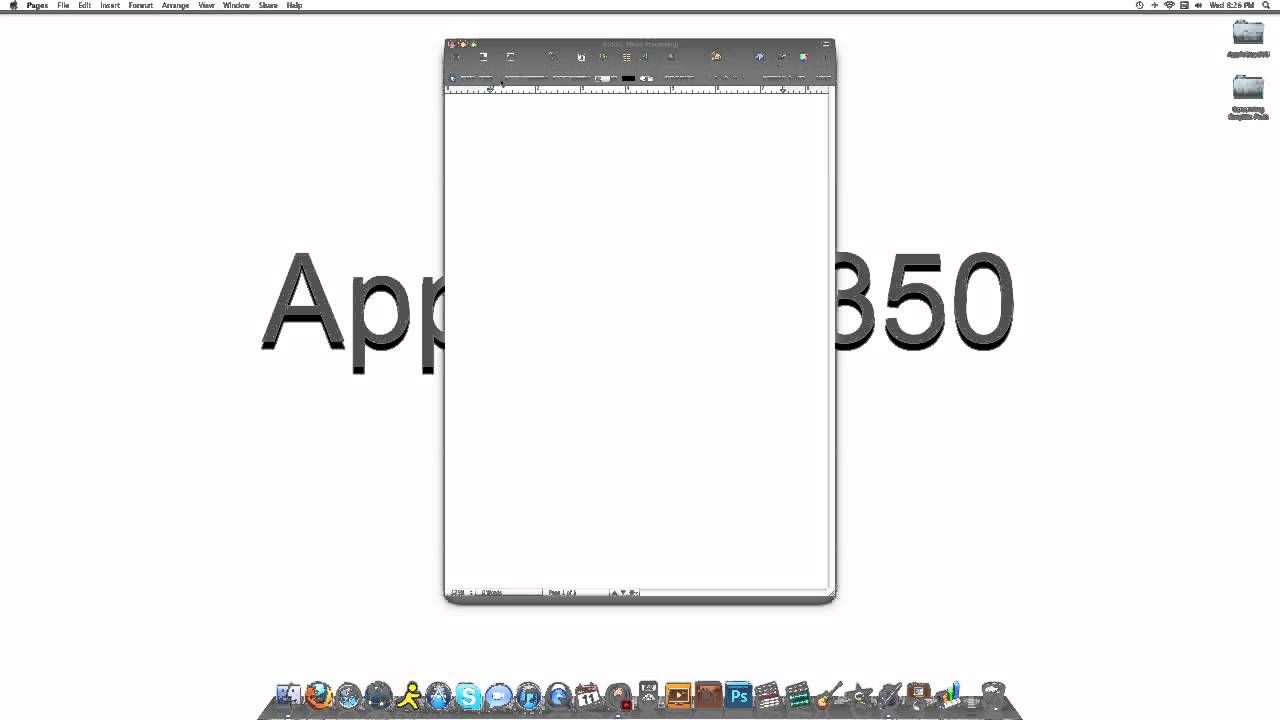Open iCal from the Dock

point(587,695)
